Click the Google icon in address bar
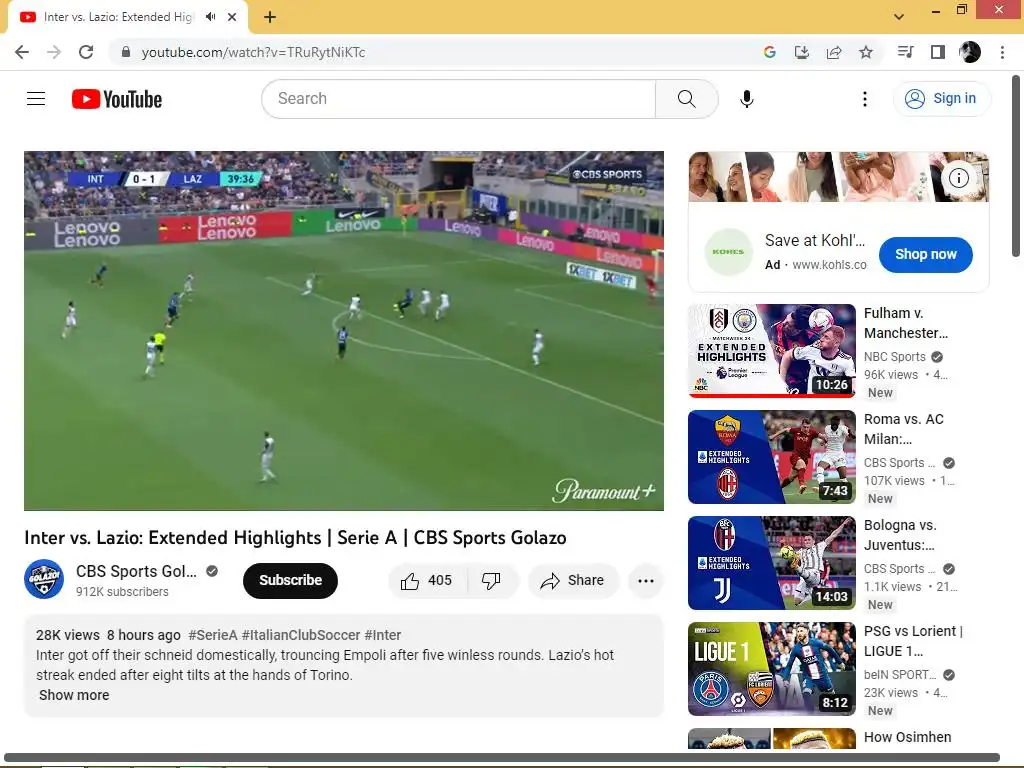This screenshot has height=768, width=1024. point(769,52)
